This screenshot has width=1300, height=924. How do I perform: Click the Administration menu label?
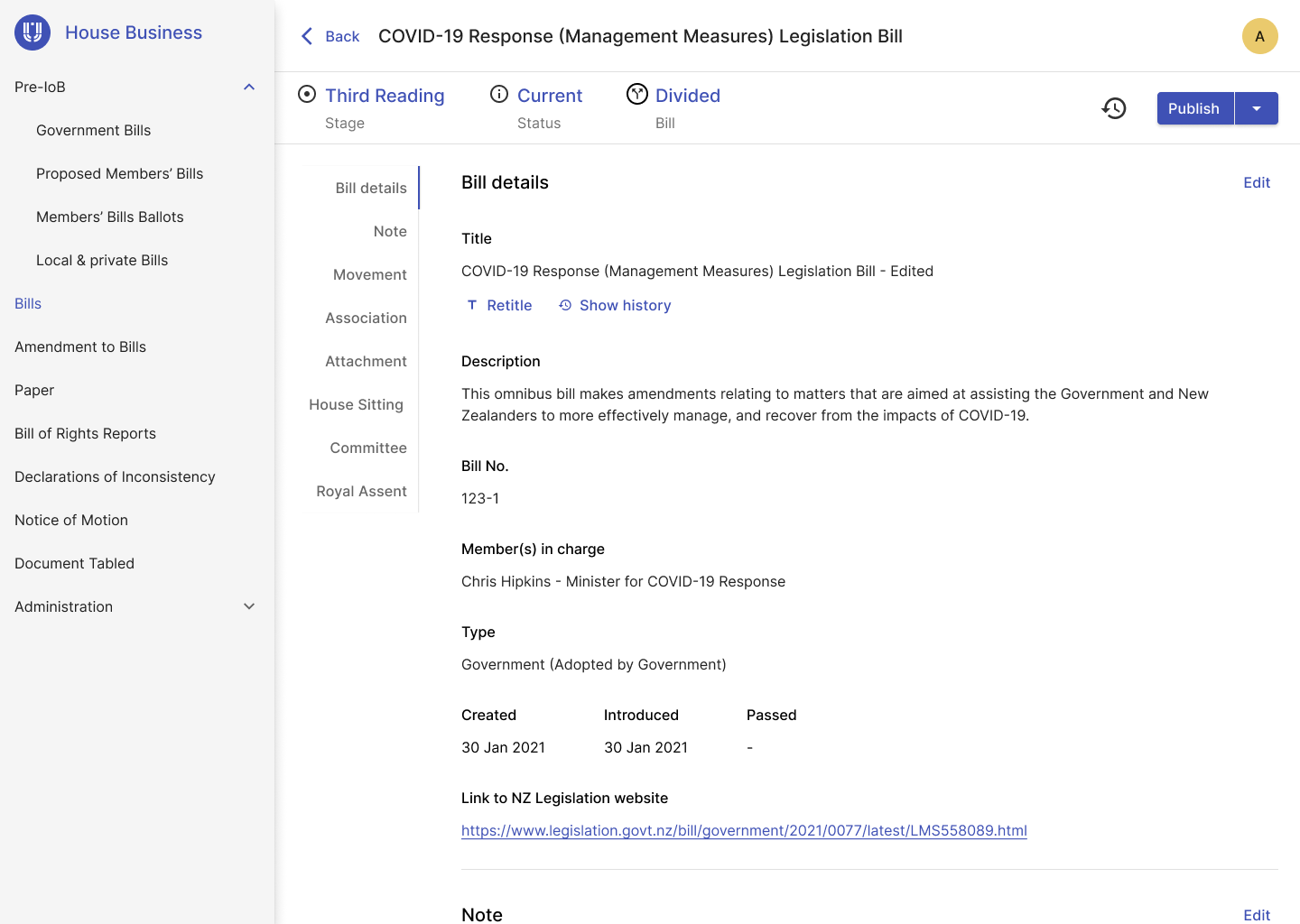tap(63, 606)
